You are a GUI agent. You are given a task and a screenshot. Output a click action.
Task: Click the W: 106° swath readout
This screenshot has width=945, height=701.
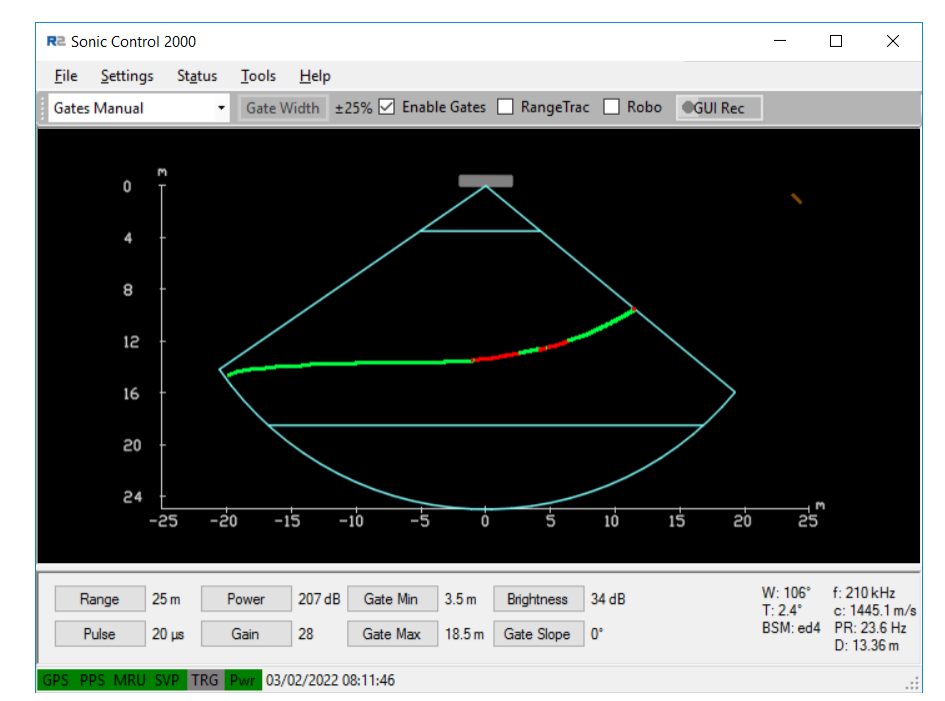pos(786,593)
